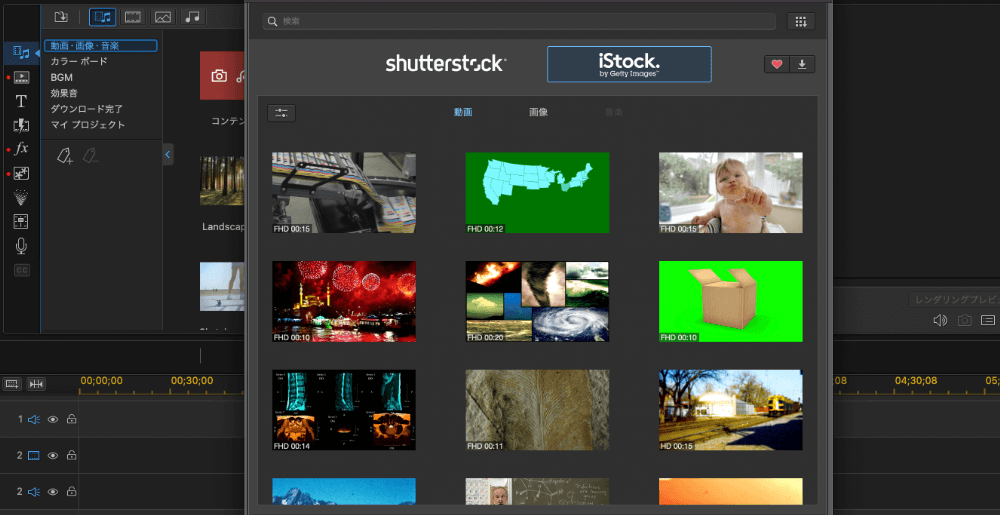Click the add tag icon
Screen dimensions: 1000x515
point(64,155)
